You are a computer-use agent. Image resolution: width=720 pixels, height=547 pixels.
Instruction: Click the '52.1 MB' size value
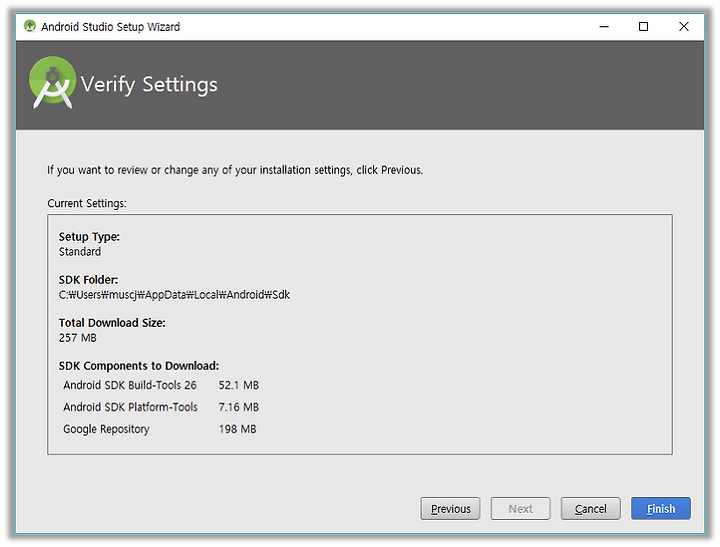coord(239,385)
